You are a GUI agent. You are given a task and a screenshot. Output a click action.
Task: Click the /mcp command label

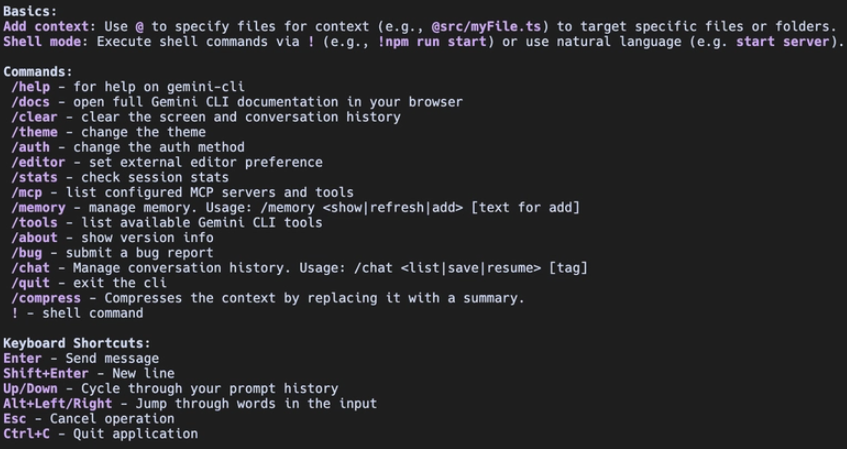(27, 192)
